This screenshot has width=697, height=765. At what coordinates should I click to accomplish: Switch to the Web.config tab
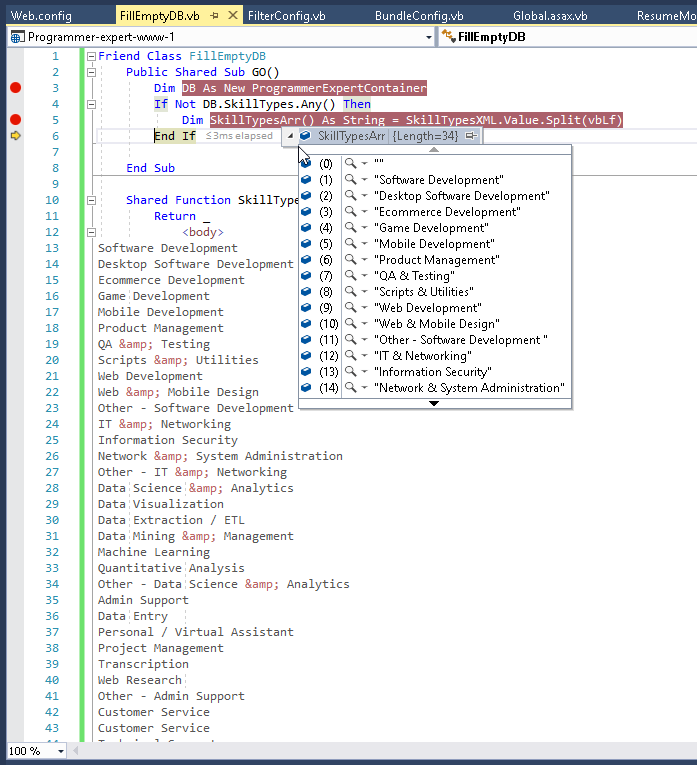(x=41, y=16)
